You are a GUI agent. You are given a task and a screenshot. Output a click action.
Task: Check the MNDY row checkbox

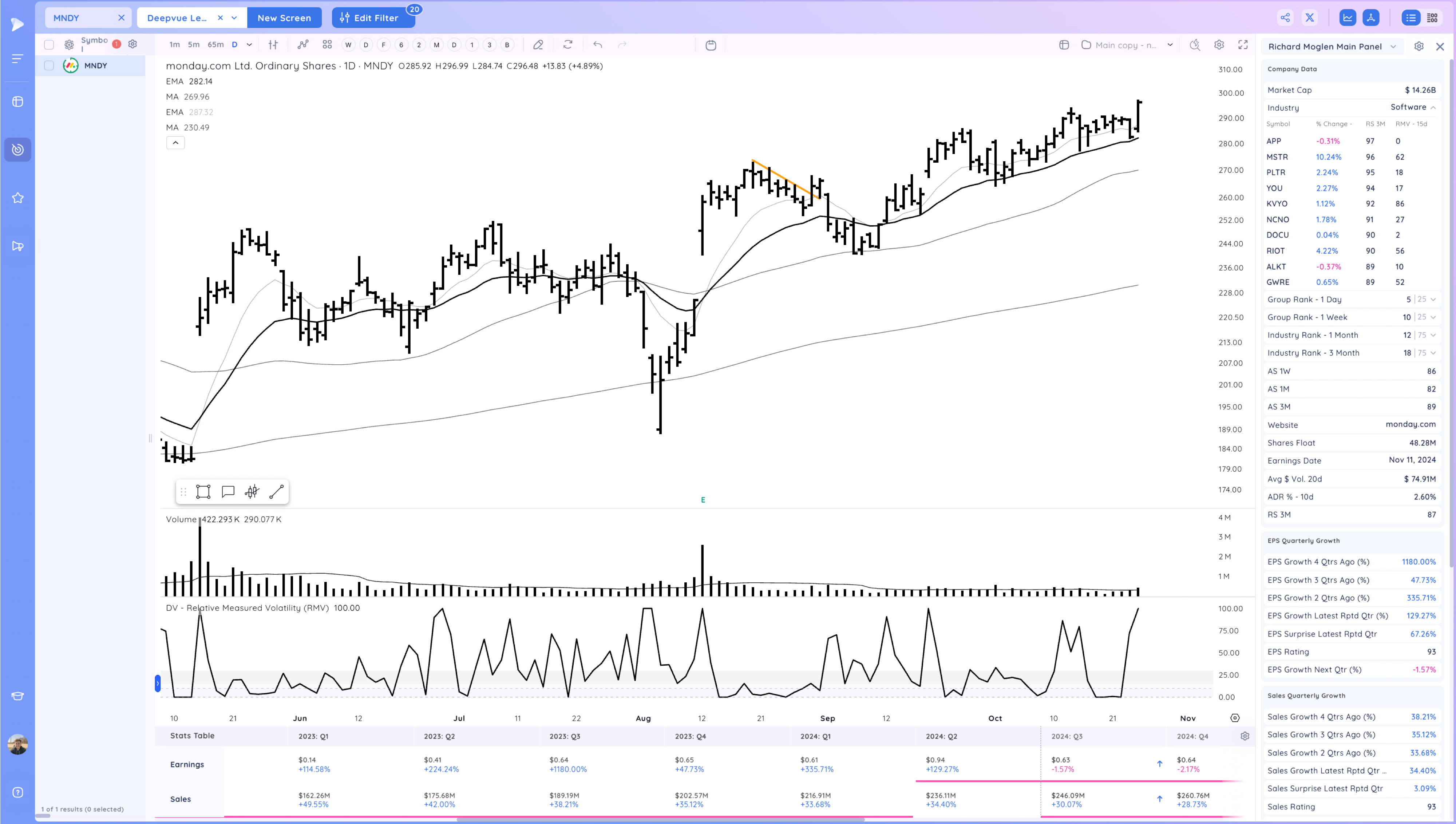pyautogui.click(x=49, y=66)
